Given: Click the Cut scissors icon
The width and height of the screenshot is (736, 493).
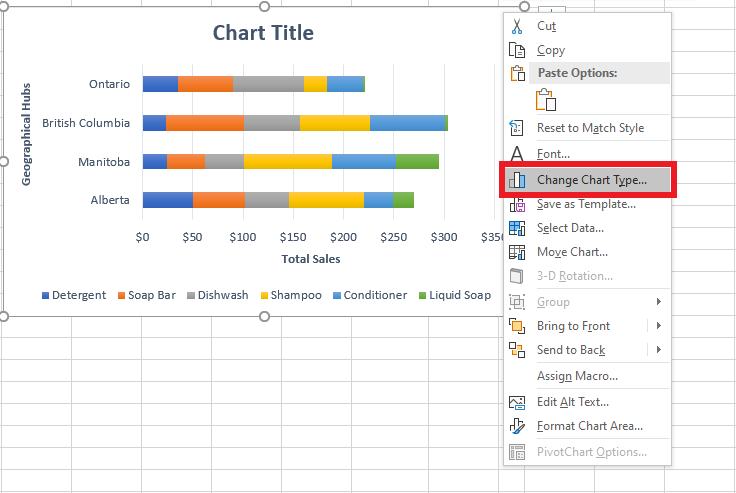Looking at the screenshot, I should pyautogui.click(x=517, y=26).
